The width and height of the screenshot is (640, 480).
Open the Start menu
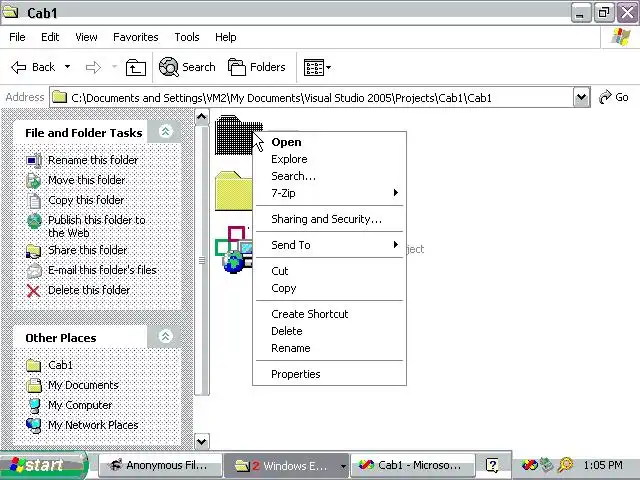(44, 465)
